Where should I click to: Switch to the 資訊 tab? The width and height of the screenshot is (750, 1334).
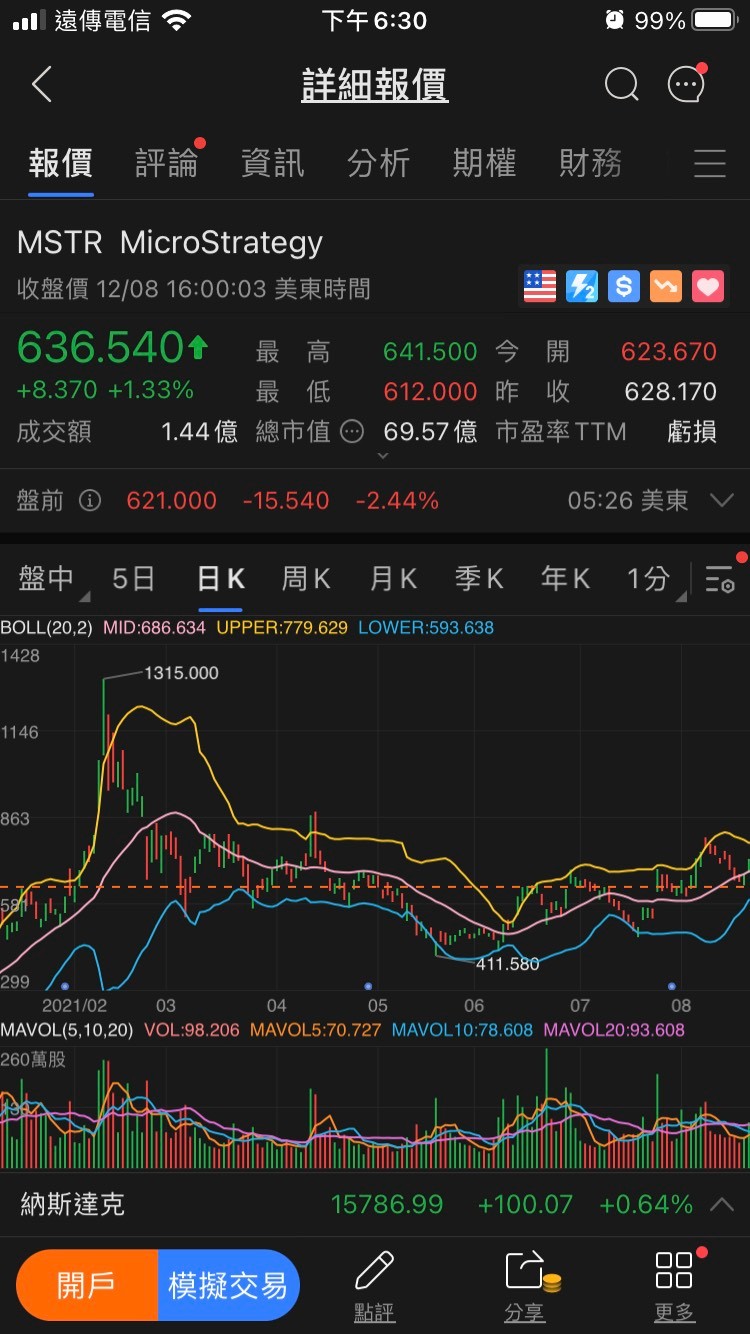pyautogui.click(x=272, y=163)
